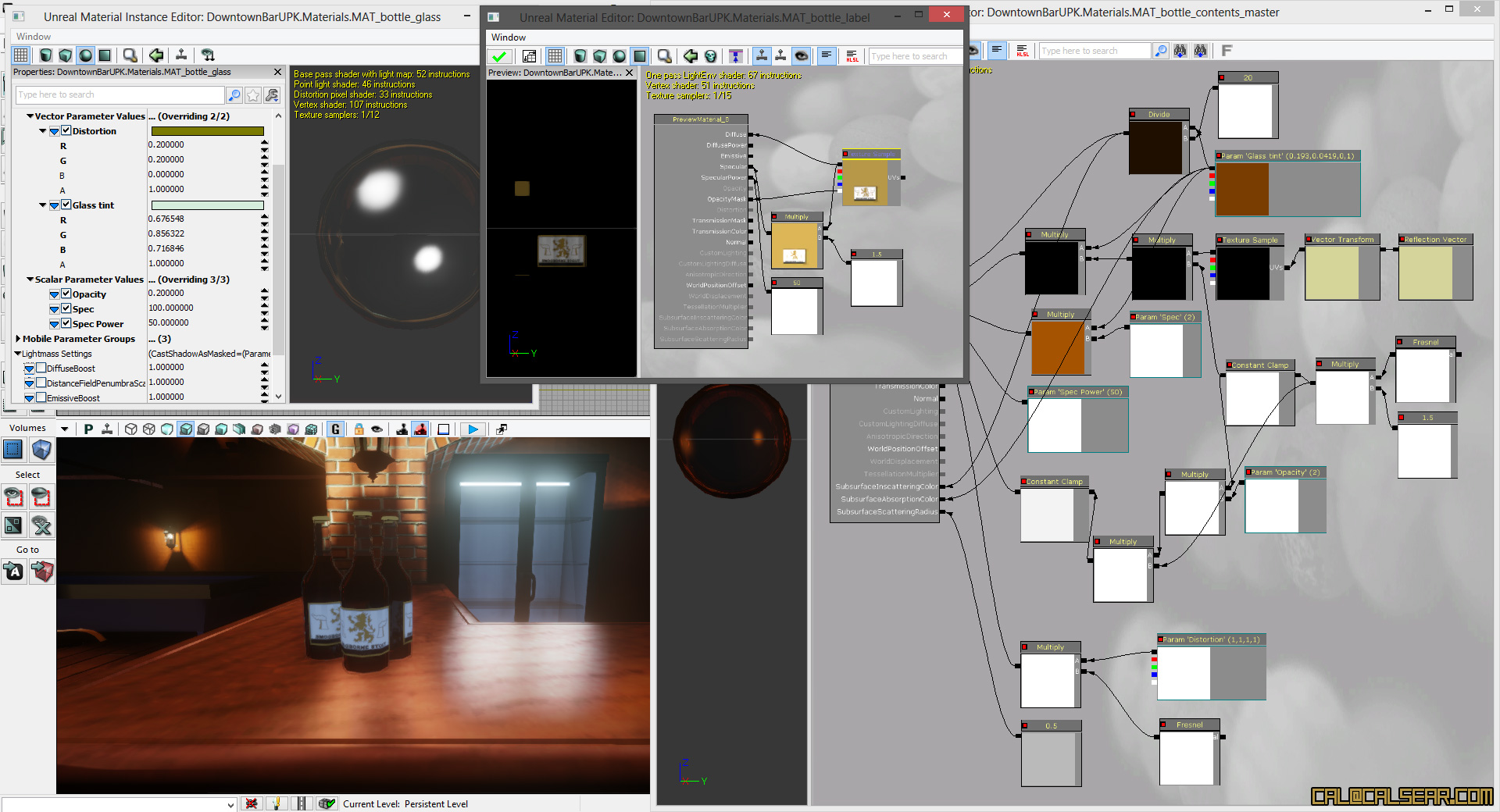
Task: Click the Distortion olive color swatch
Action: (x=207, y=131)
